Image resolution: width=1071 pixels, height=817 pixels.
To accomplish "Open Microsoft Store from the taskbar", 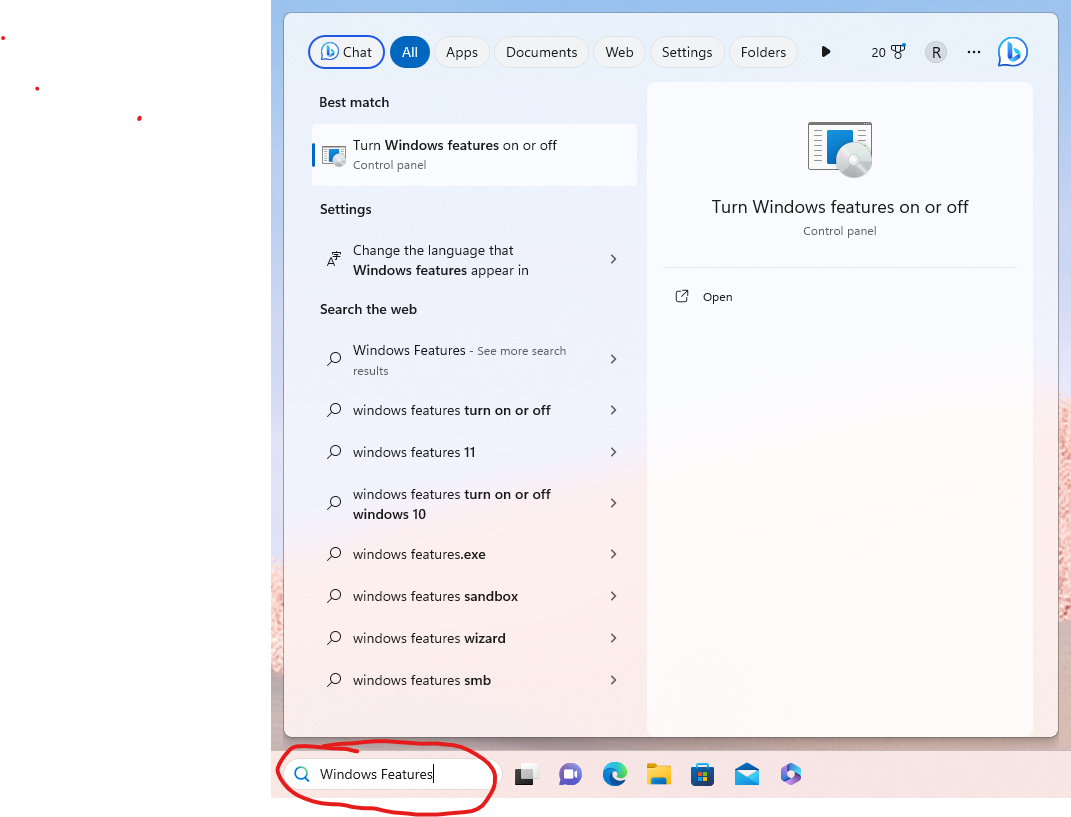I will pyautogui.click(x=702, y=774).
